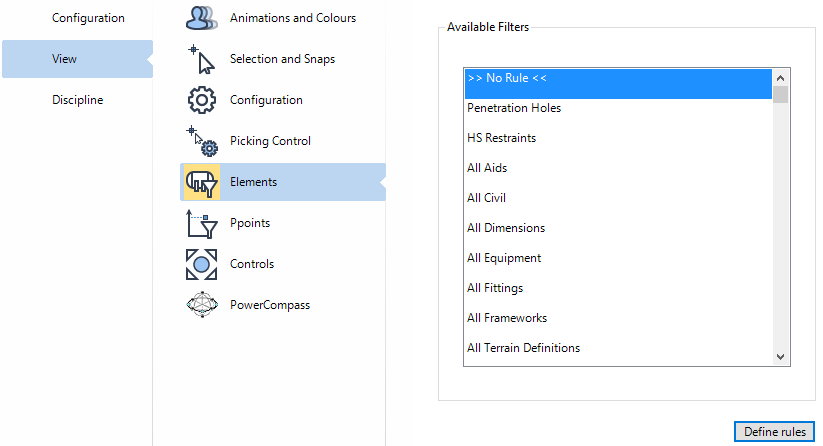Image resolution: width=823 pixels, height=446 pixels.
Task: Choose Penetration Holes in Available Filters
Action: 514,108
